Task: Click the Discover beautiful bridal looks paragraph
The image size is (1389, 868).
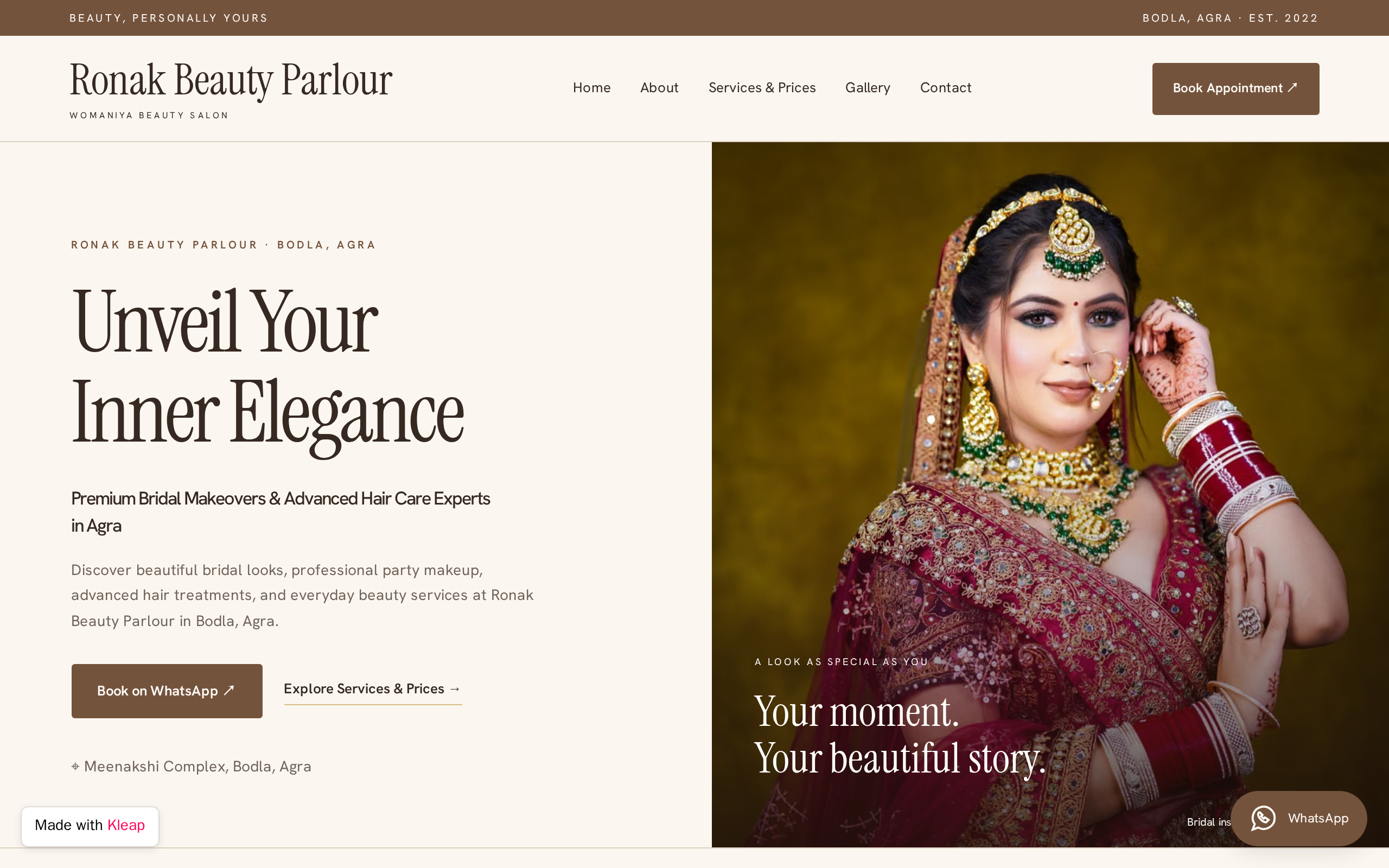Action: coord(302,595)
